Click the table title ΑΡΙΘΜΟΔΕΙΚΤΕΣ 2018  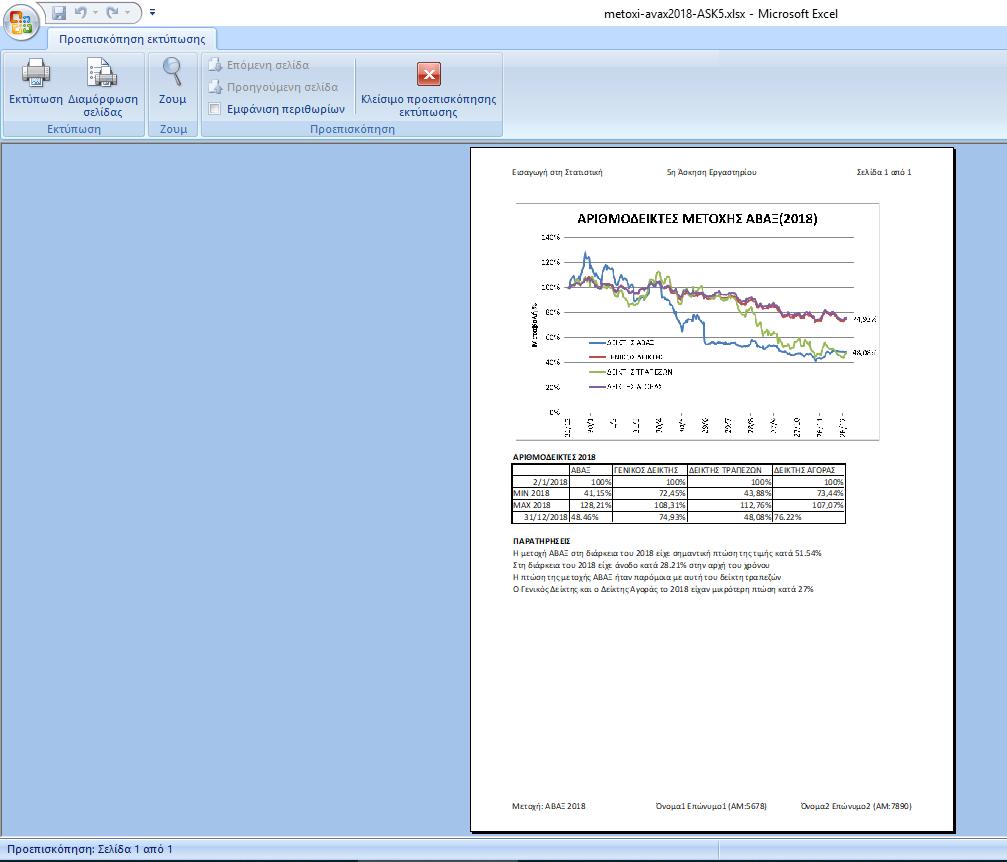554,457
